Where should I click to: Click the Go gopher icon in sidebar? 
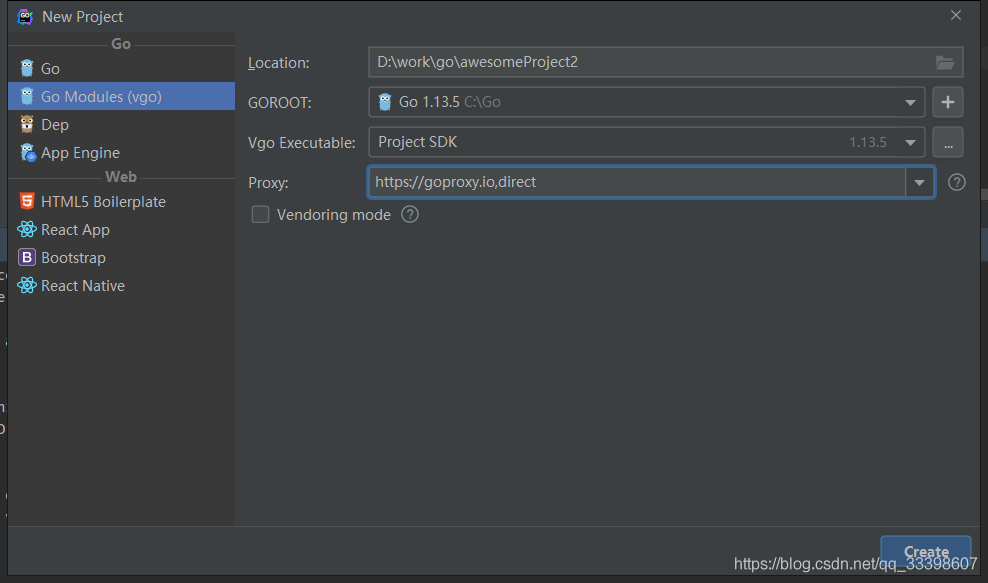pyautogui.click(x=27, y=68)
